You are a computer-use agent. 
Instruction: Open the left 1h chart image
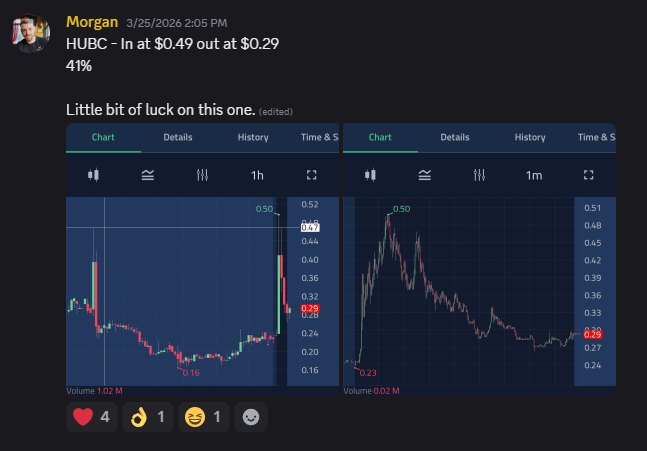click(202, 260)
